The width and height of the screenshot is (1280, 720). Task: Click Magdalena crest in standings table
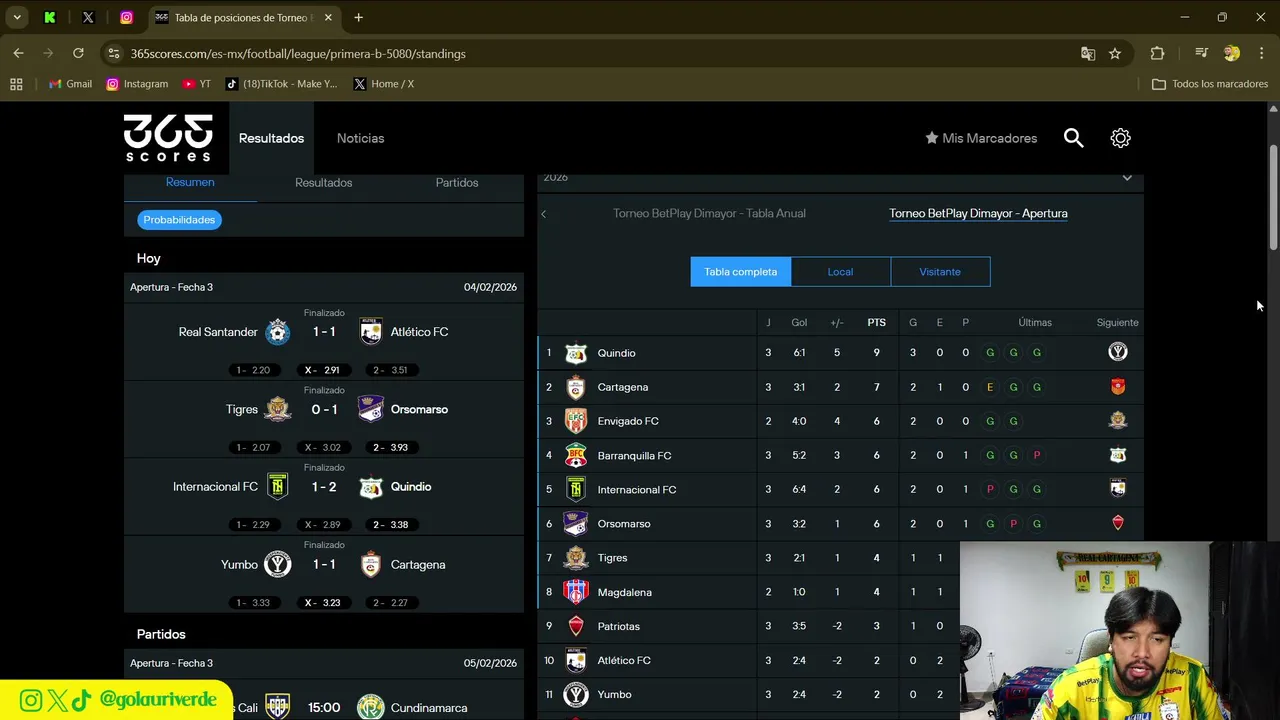(x=576, y=592)
